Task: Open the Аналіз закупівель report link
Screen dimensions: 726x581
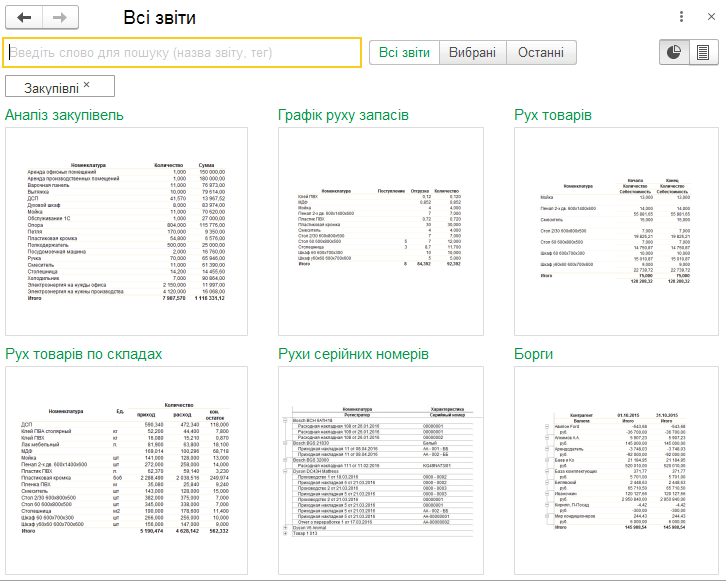Action: pyautogui.click(x=64, y=115)
